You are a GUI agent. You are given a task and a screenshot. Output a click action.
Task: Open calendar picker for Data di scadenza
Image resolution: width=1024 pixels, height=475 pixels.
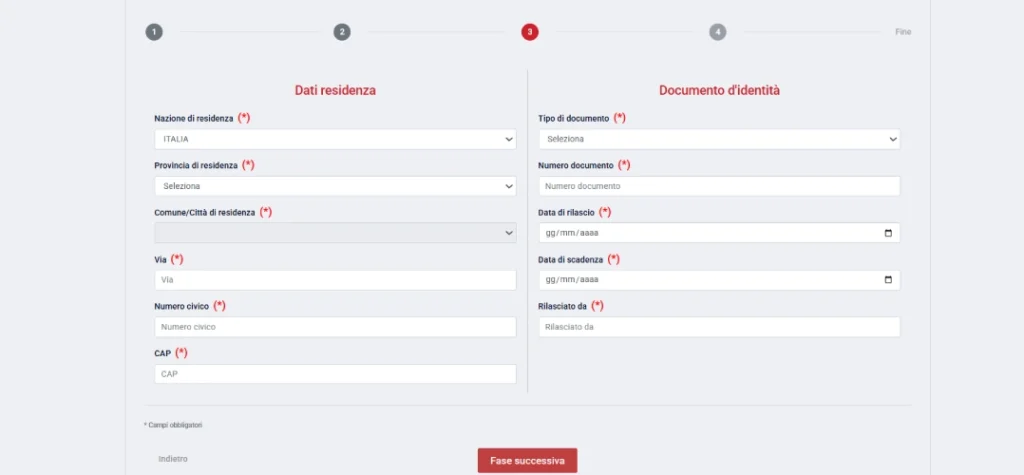[888, 280]
